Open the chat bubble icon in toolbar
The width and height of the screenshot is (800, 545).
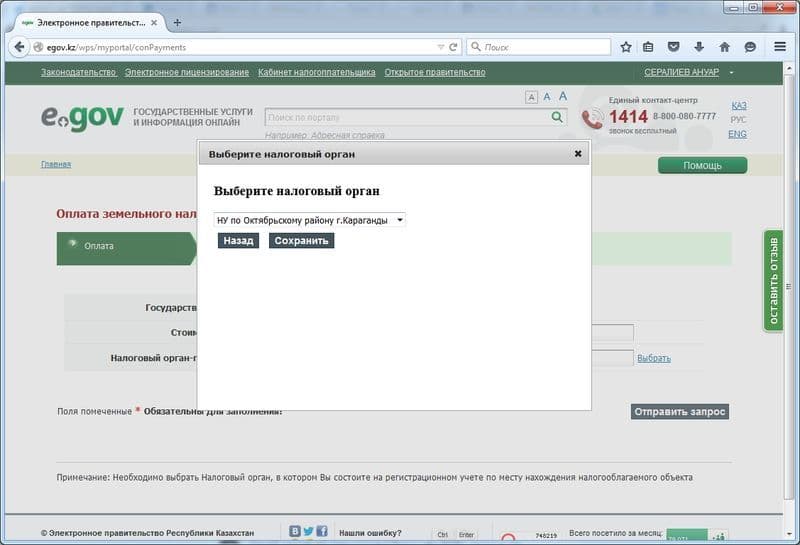point(750,47)
